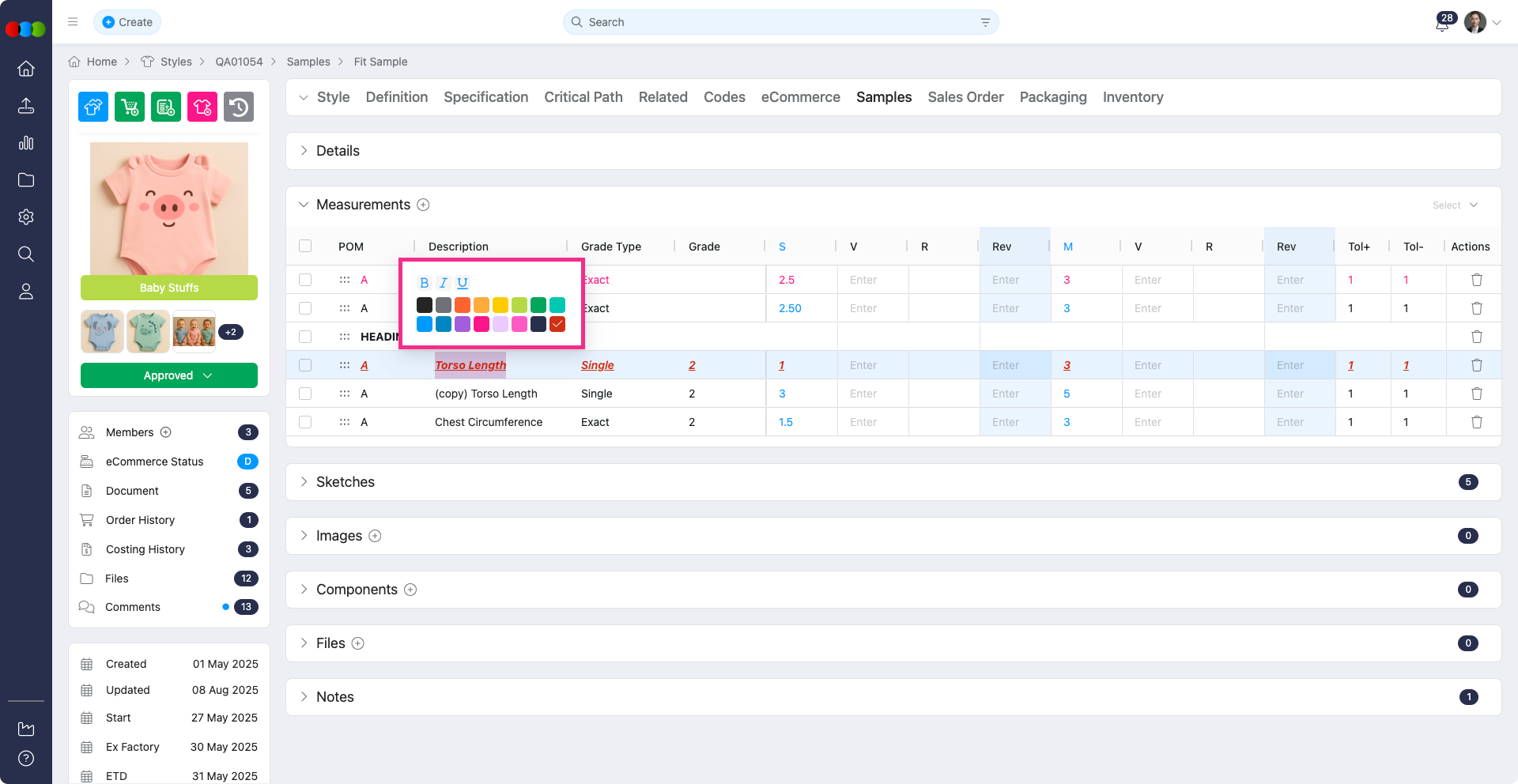
Task: Add a new measurement with plus icon
Action: pos(424,205)
